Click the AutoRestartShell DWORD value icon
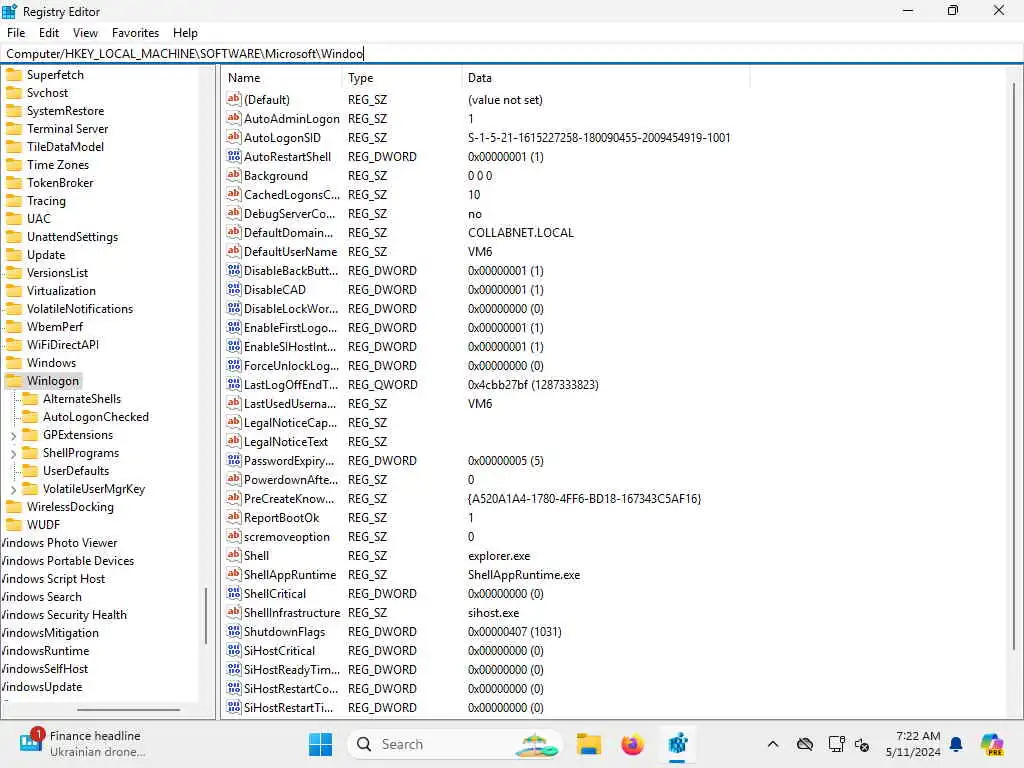The width and height of the screenshot is (1024, 768). point(234,156)
